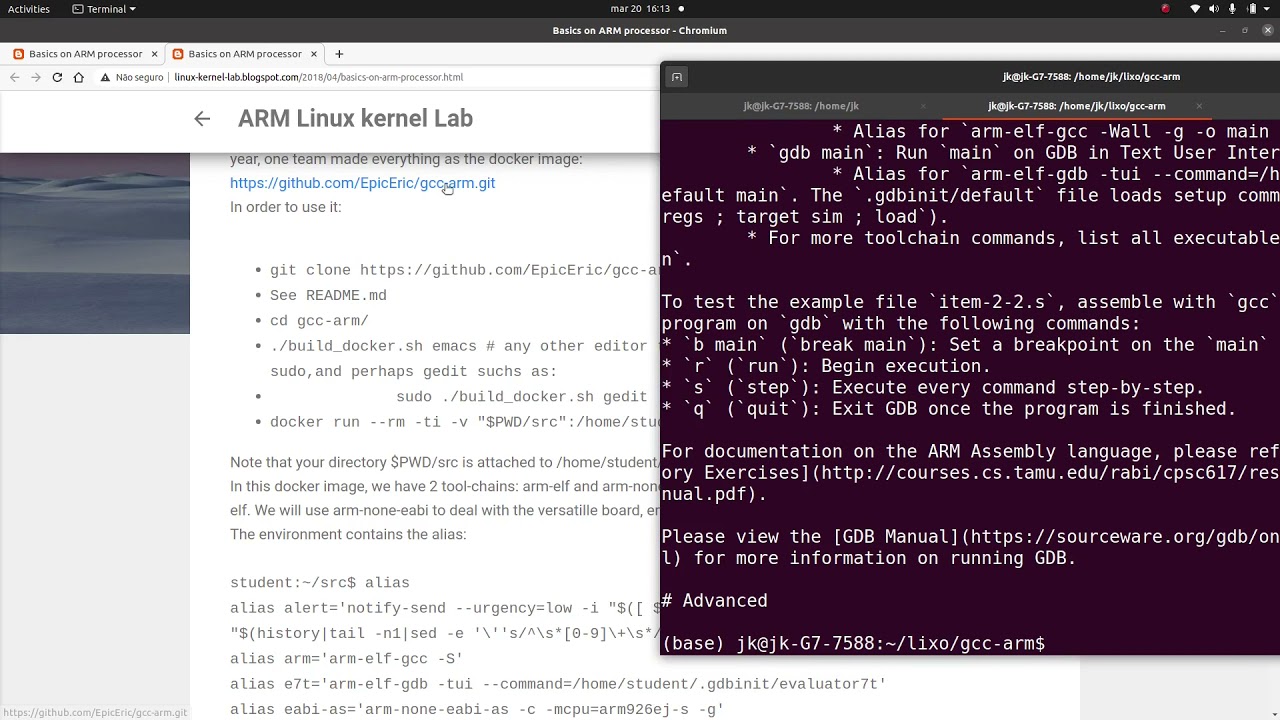Open the ARM Linux kernel Lab blog title
The height and width of the screenshot is (720, 1280).
click(355, 118)
